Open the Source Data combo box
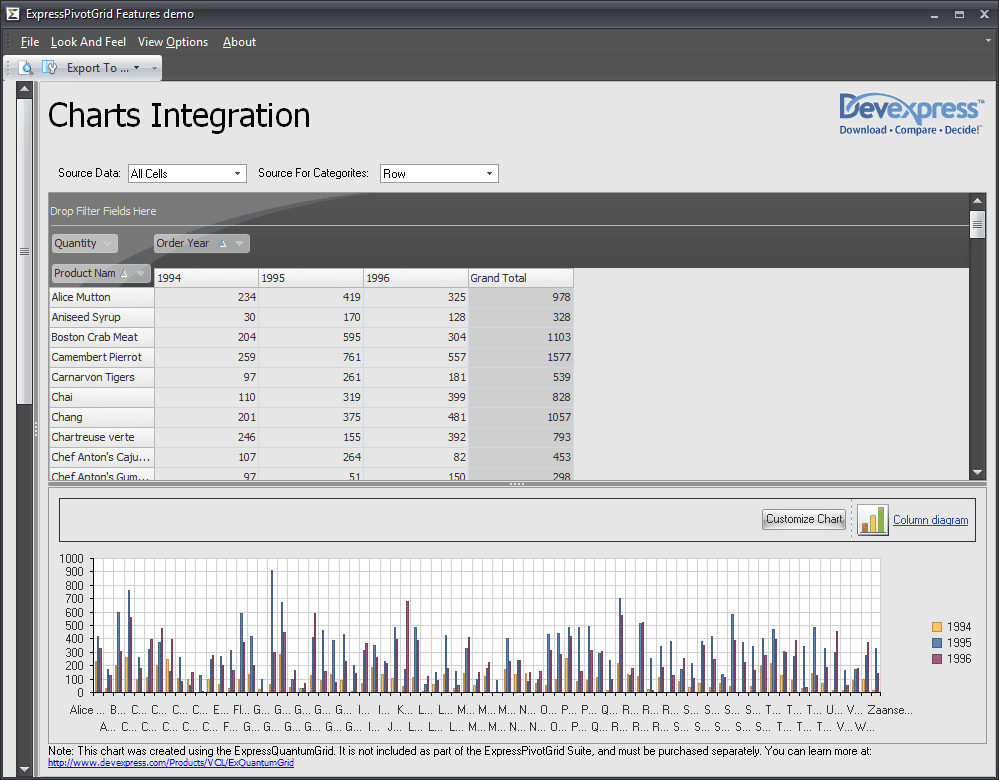This screenshot has width=999, height=780. tap(187, 173)
